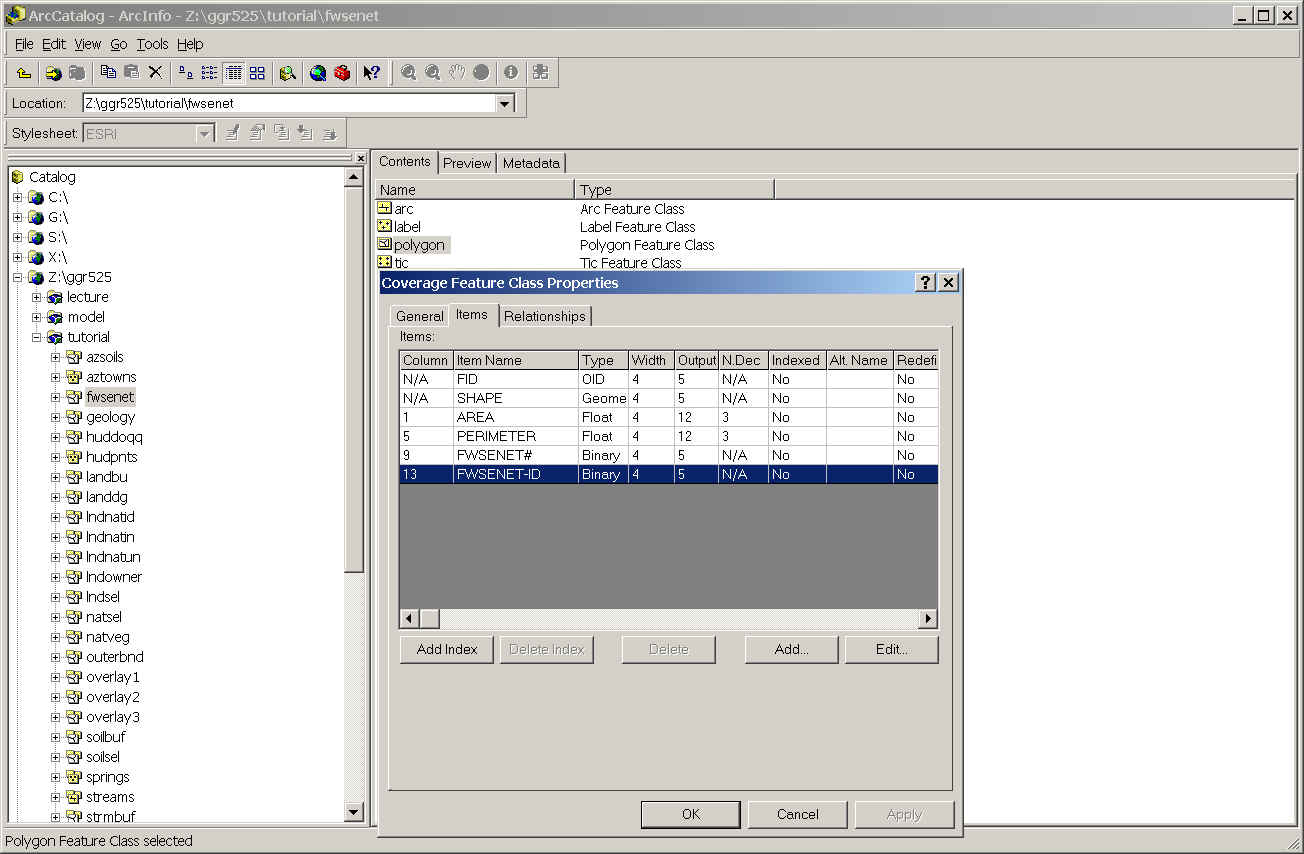Click the dialog's question-mark help button

click(926, 283)
